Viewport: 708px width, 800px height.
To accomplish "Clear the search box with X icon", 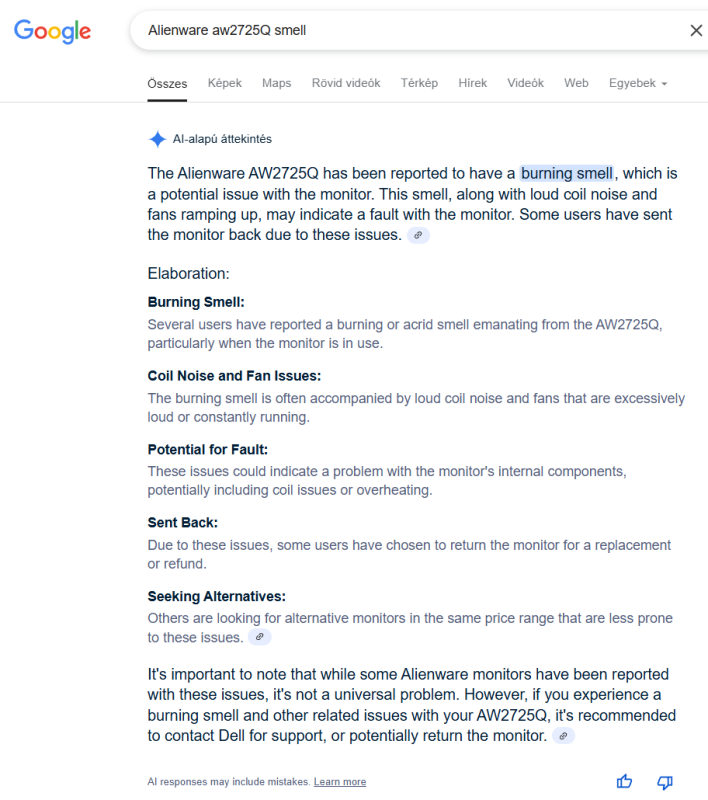I will [x=696, y=31].
